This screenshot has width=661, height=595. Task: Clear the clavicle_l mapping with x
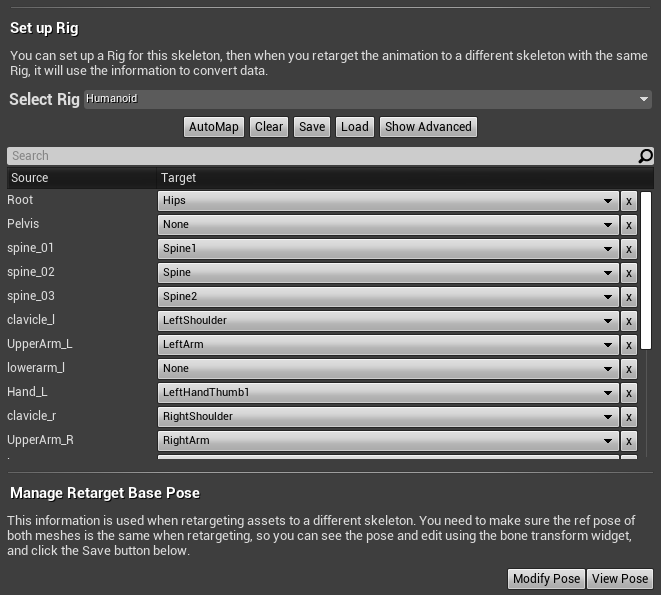[629, 321]
